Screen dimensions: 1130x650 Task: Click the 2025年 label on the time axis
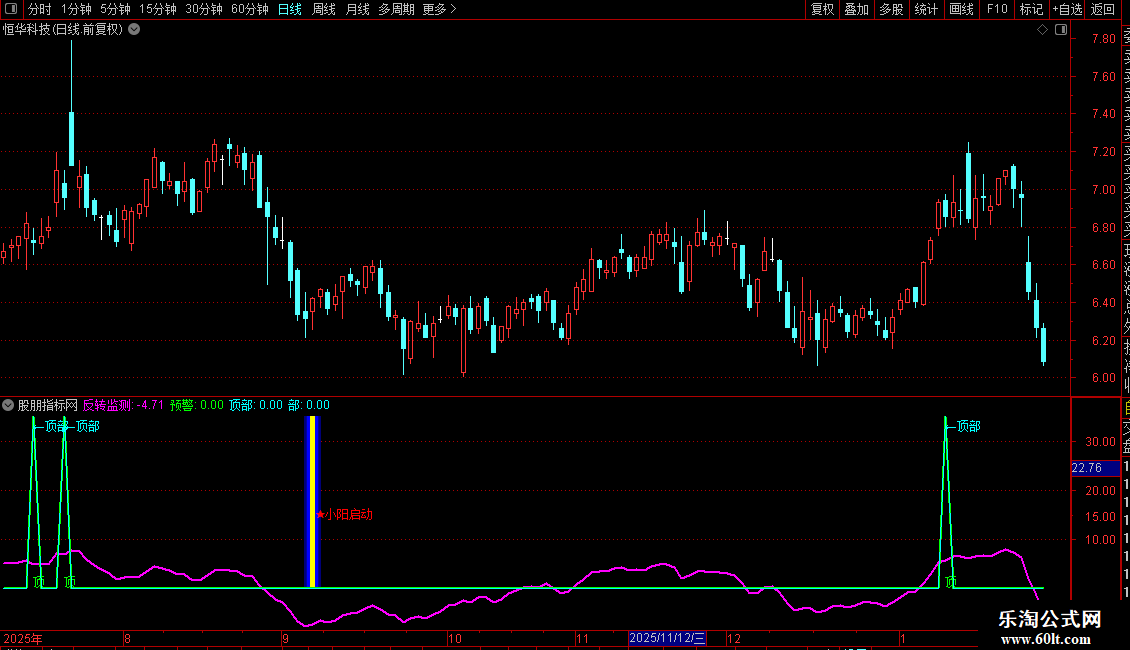click(x=23, y=638)
